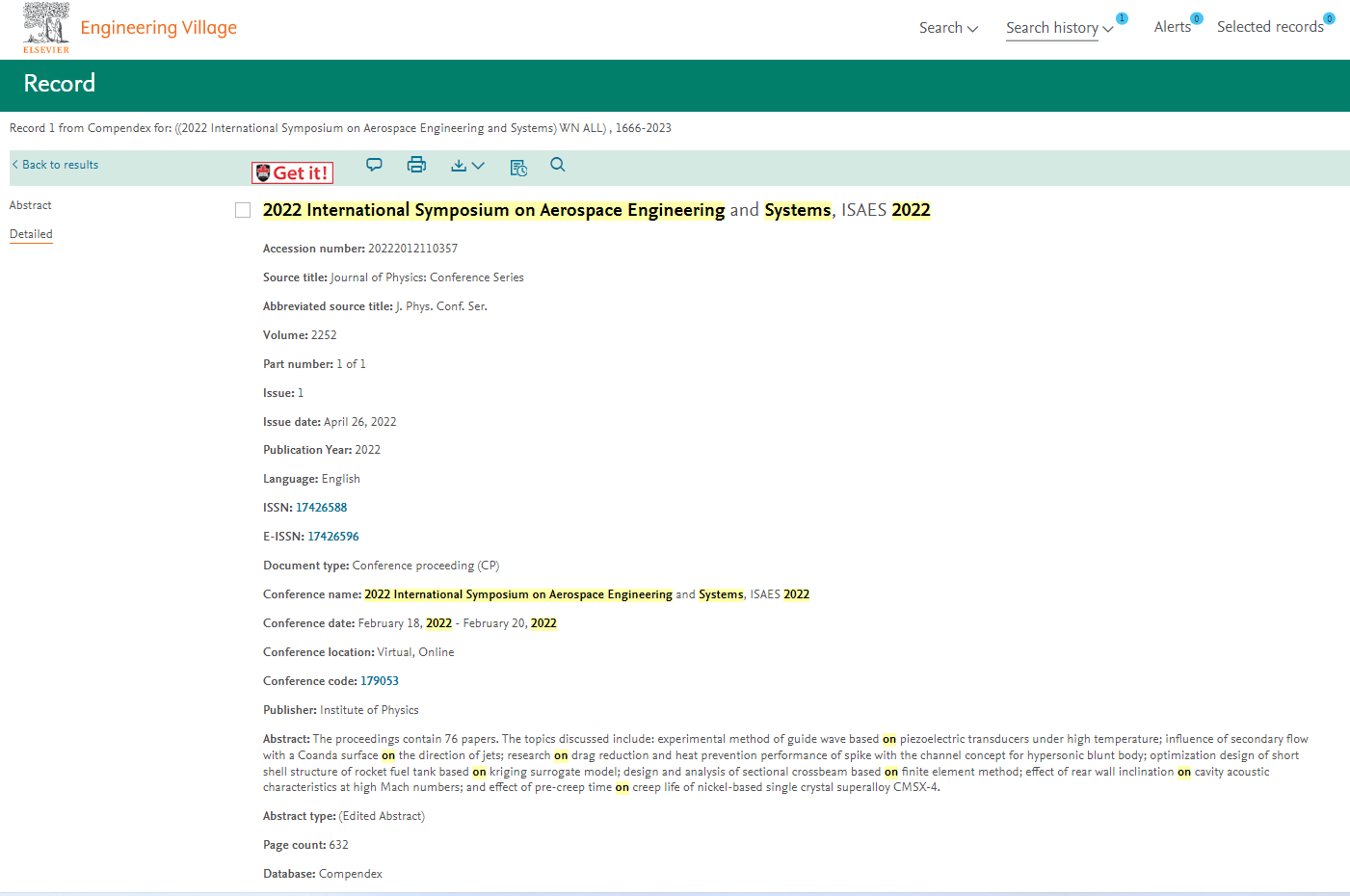Switch to the Detailed view
This screenshot has height=896, width=1350.
click(31, 234)
